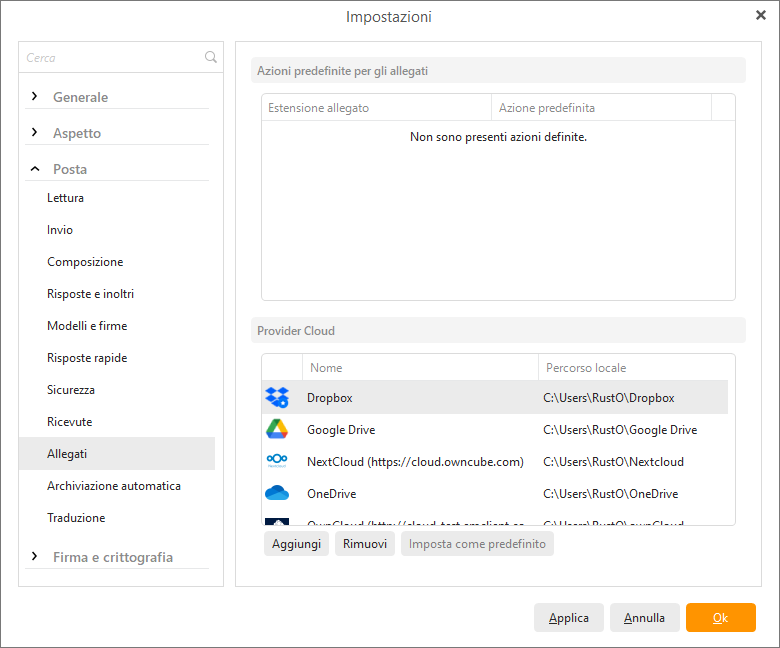The image size is (780, 648).
Task: Open the Lettura settings page
Action: (x=65, y=198)
